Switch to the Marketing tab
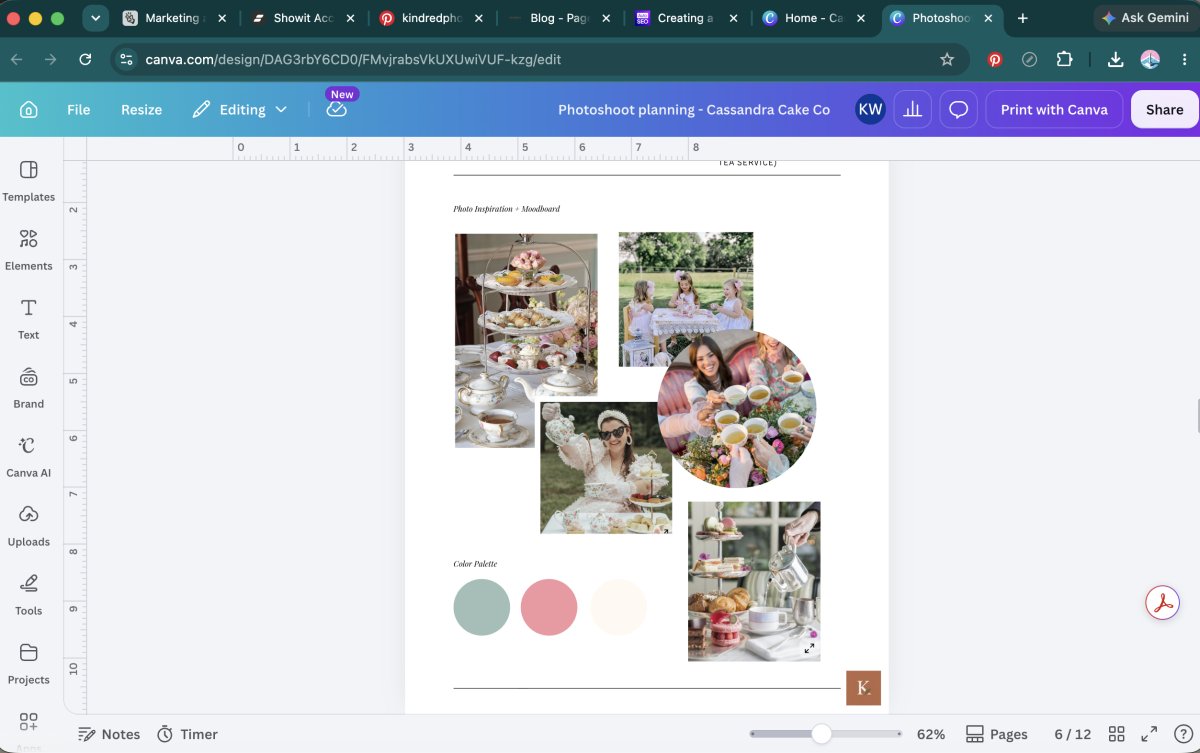Screen dimensions: 1200x753 pos(172,18)
